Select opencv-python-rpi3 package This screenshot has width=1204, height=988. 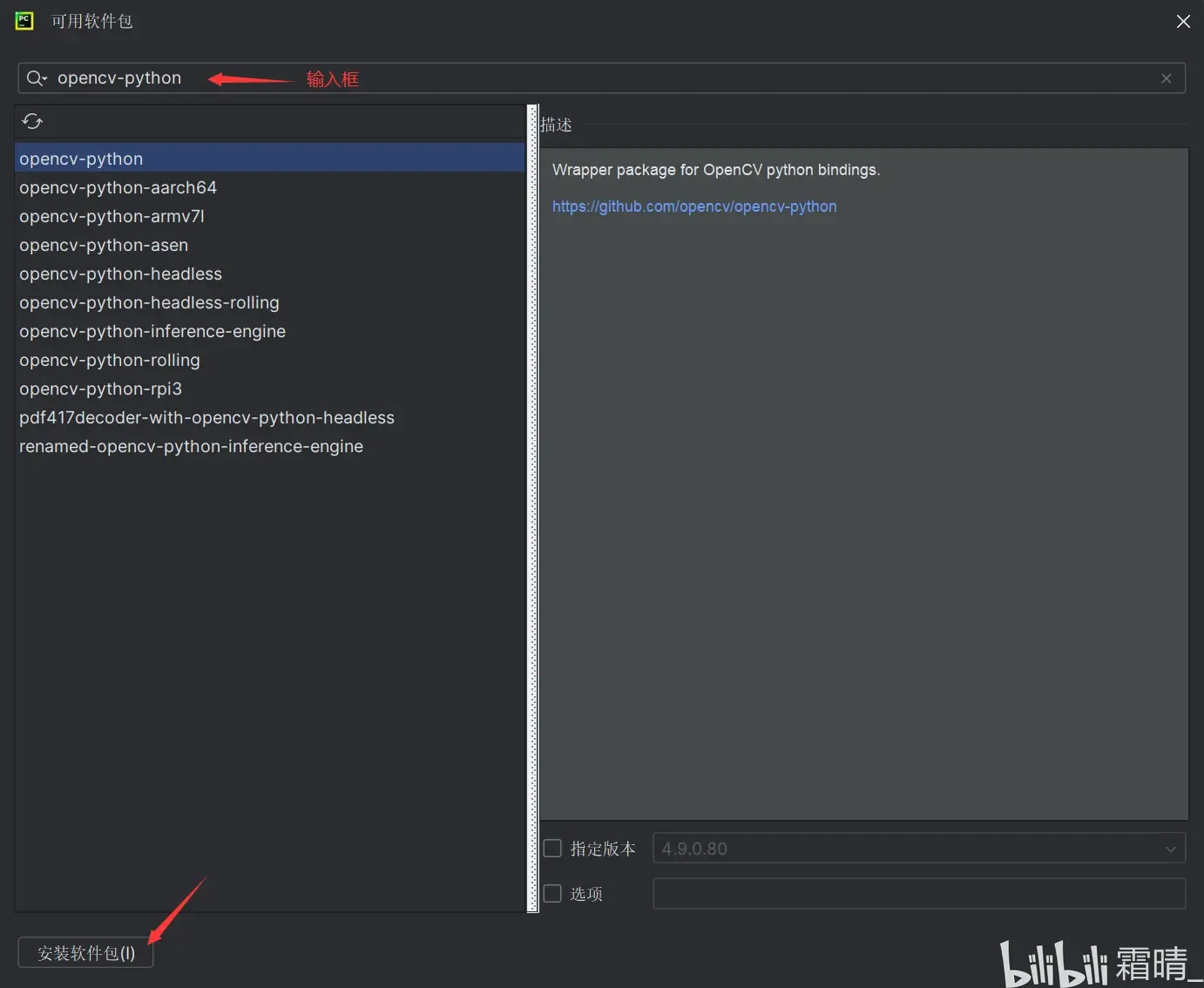coord(270,389)
